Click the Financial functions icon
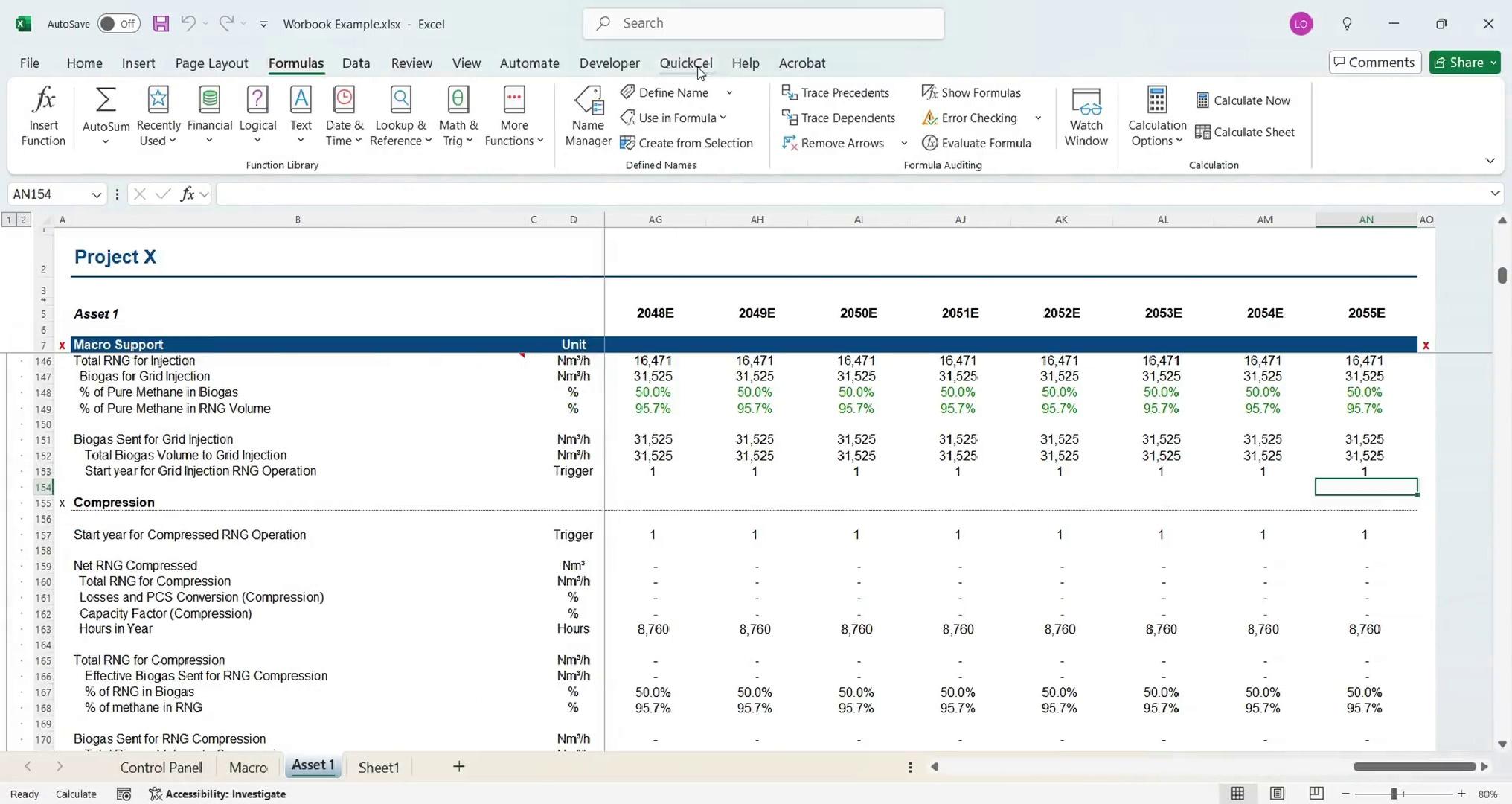The height and width of the screenshot is (804, 1512). [209, 100]
